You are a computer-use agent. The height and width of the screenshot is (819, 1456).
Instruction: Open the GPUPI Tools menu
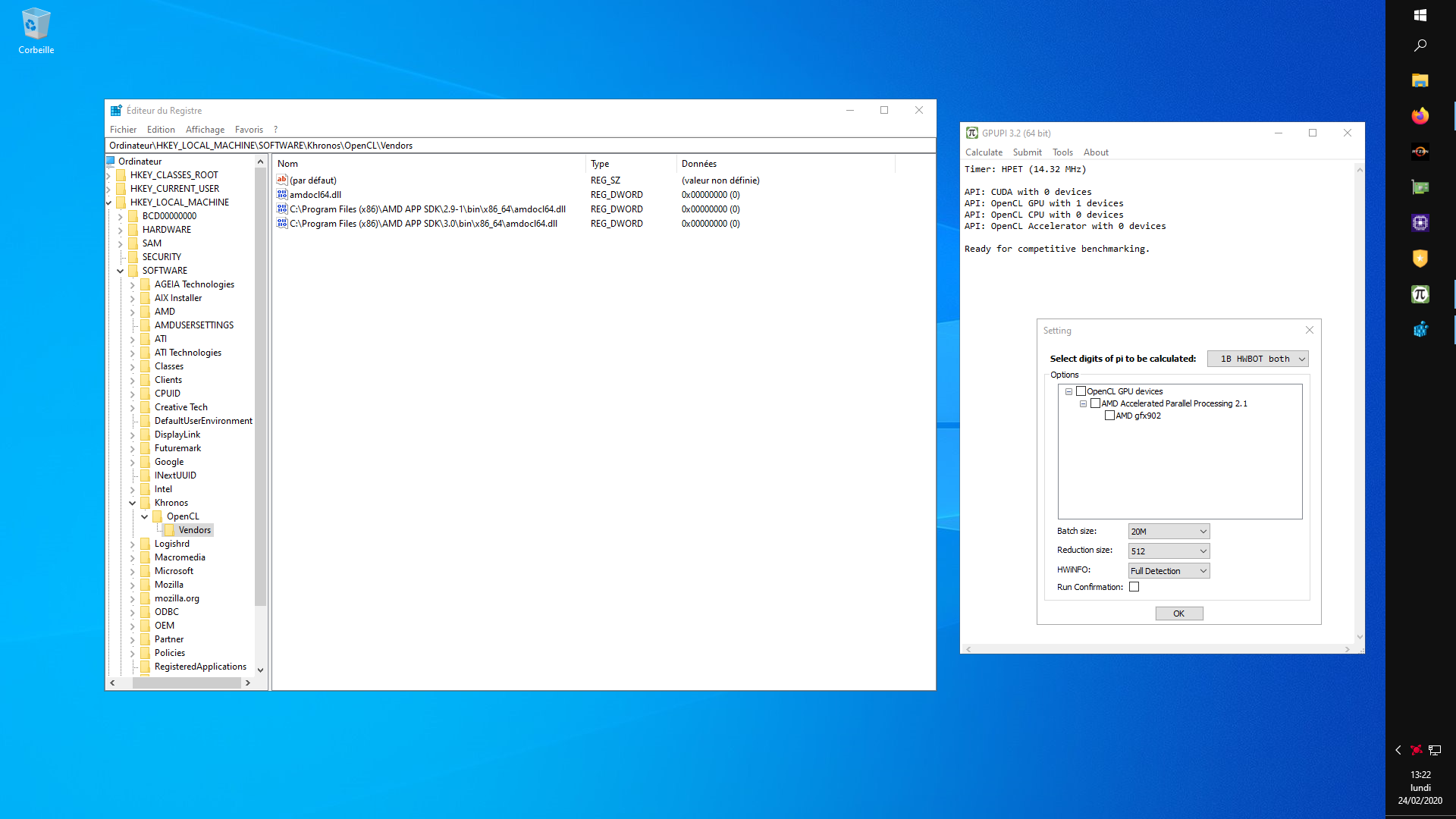1062,152
